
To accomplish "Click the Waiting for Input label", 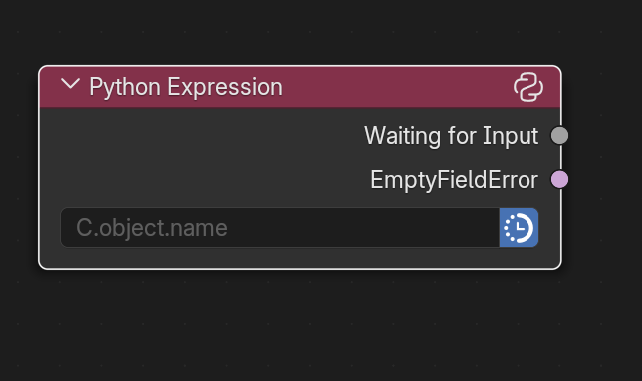I will pos(451,135).
